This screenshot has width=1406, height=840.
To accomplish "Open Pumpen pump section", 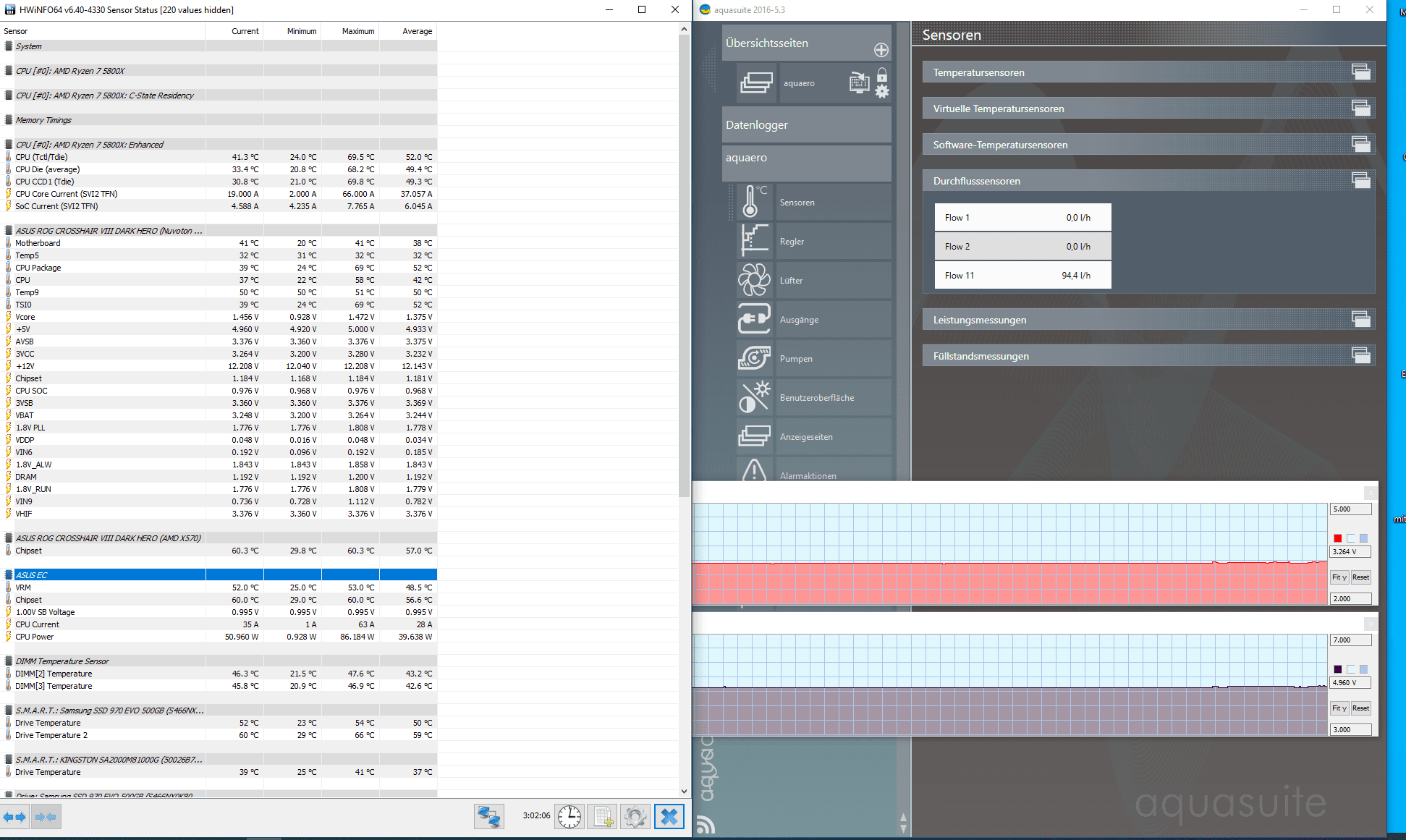I will point(814,358).
